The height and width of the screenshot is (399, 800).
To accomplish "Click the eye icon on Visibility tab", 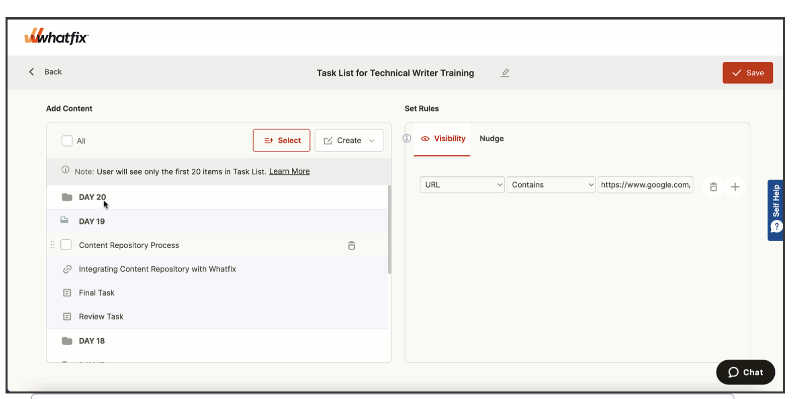I will [x=425, y=139].
